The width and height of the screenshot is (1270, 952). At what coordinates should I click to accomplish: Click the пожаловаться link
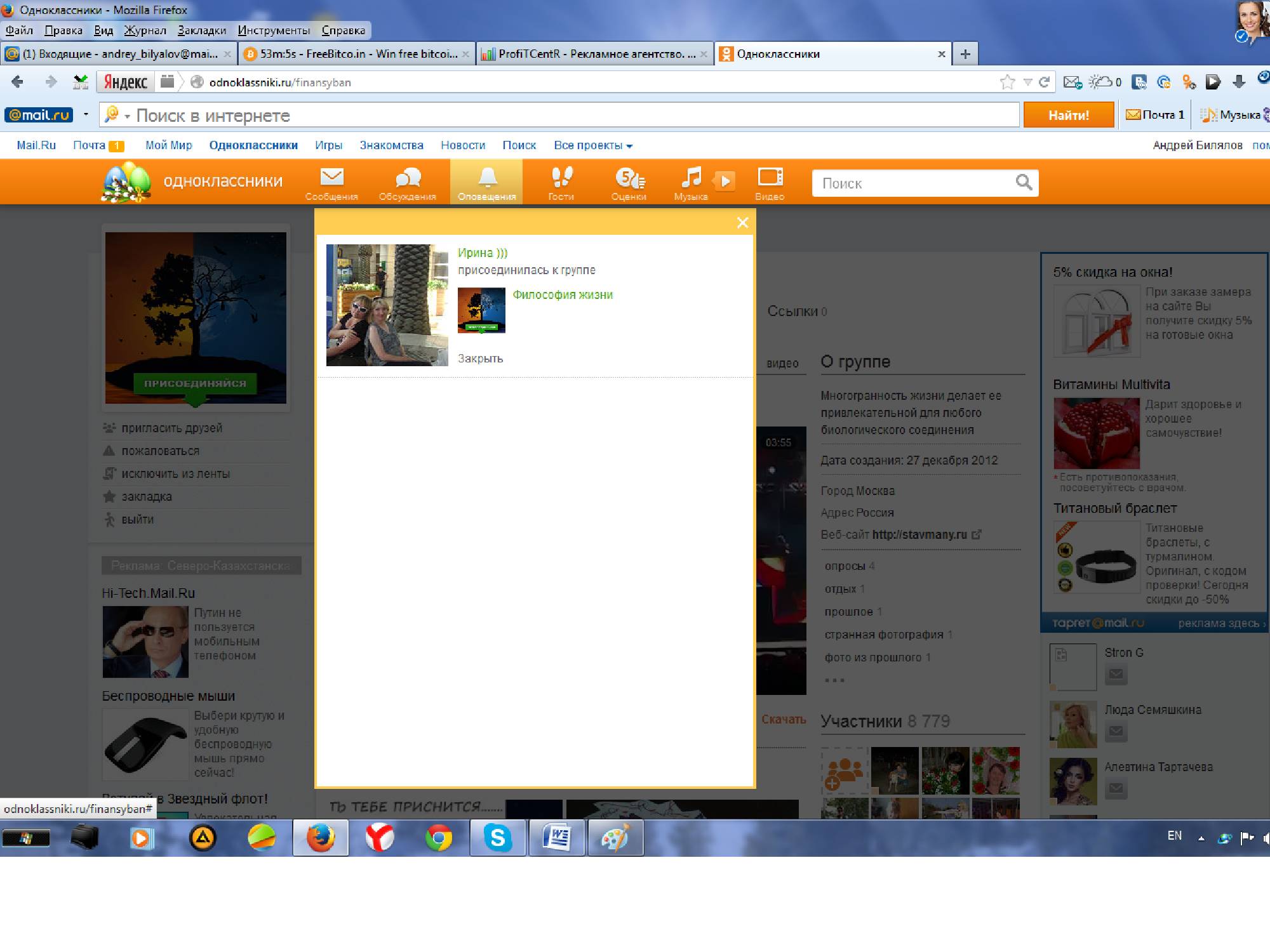[160, 451]
